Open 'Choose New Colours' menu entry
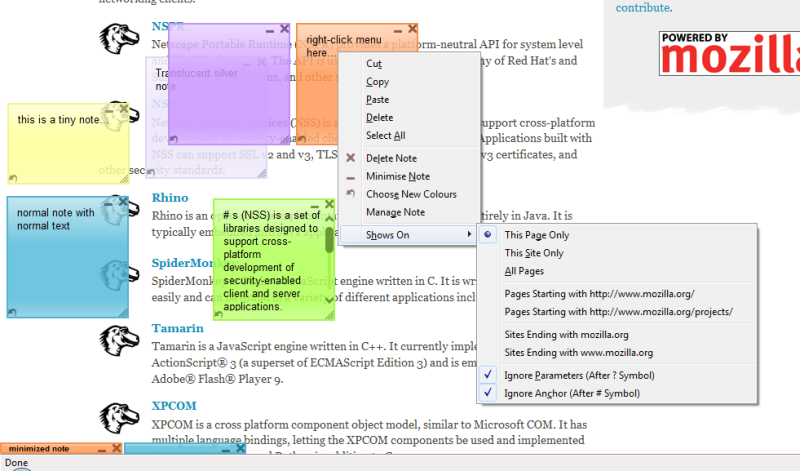Image resolution: width=800 pixels, height=471 pixels. pyautogui.click(x=409, y=194)
